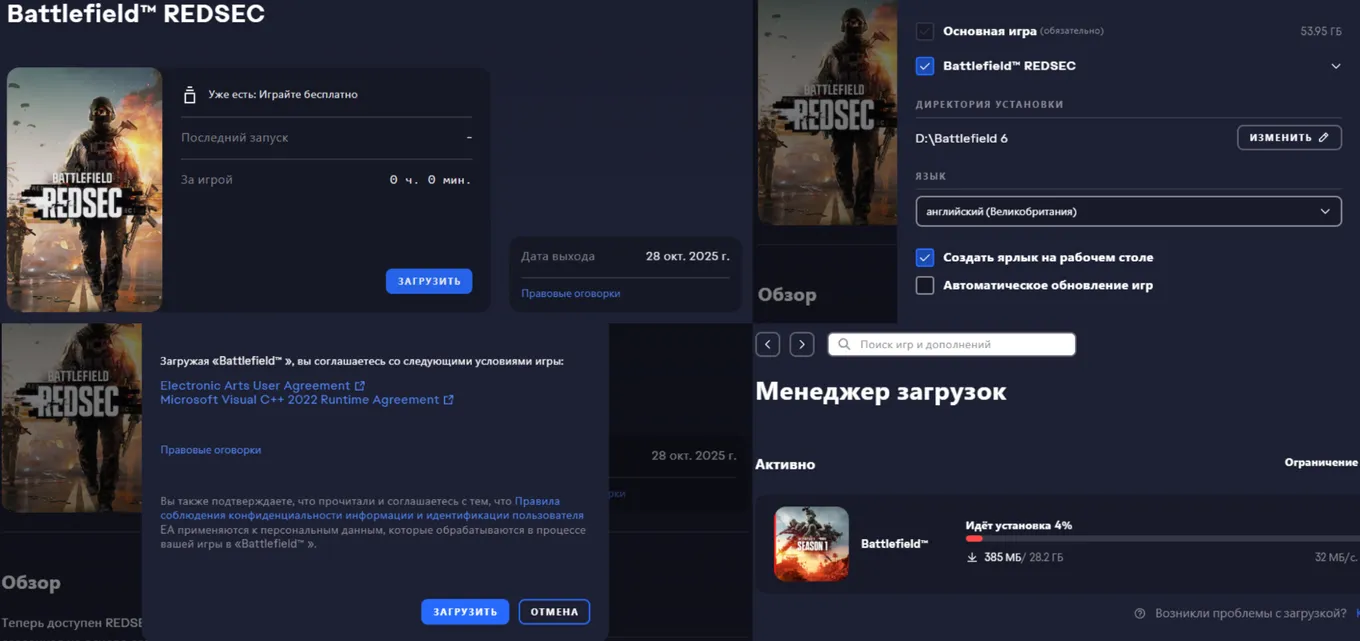Uncheck the Battlefield™ REDSEC component checkbox
This screenshot has height=641, width=1360.
click(925, 66)
